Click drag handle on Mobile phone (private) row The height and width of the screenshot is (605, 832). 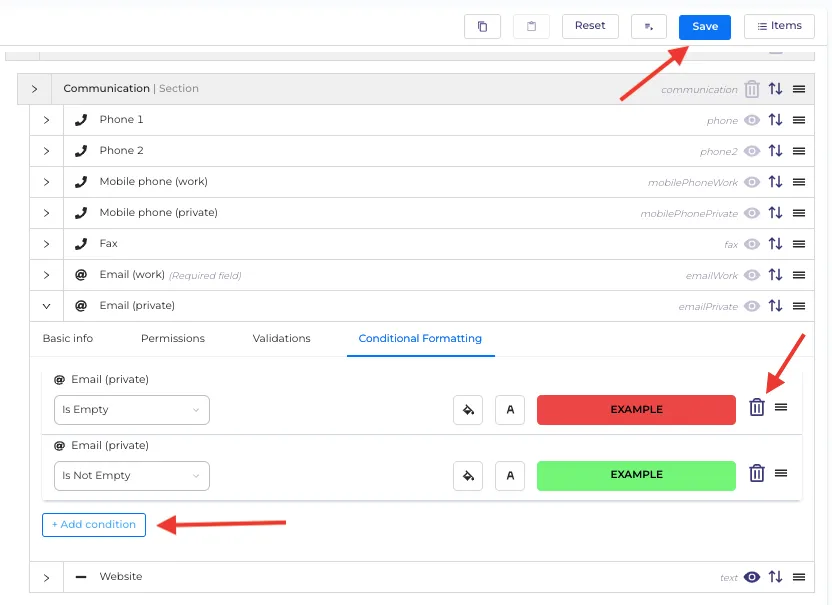point(799,213)
